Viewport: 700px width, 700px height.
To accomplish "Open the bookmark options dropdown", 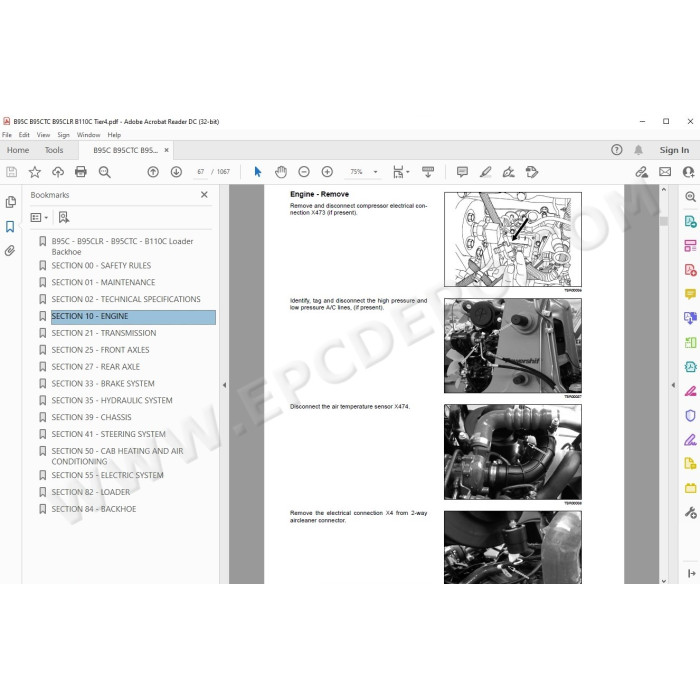I will point(39,217).
